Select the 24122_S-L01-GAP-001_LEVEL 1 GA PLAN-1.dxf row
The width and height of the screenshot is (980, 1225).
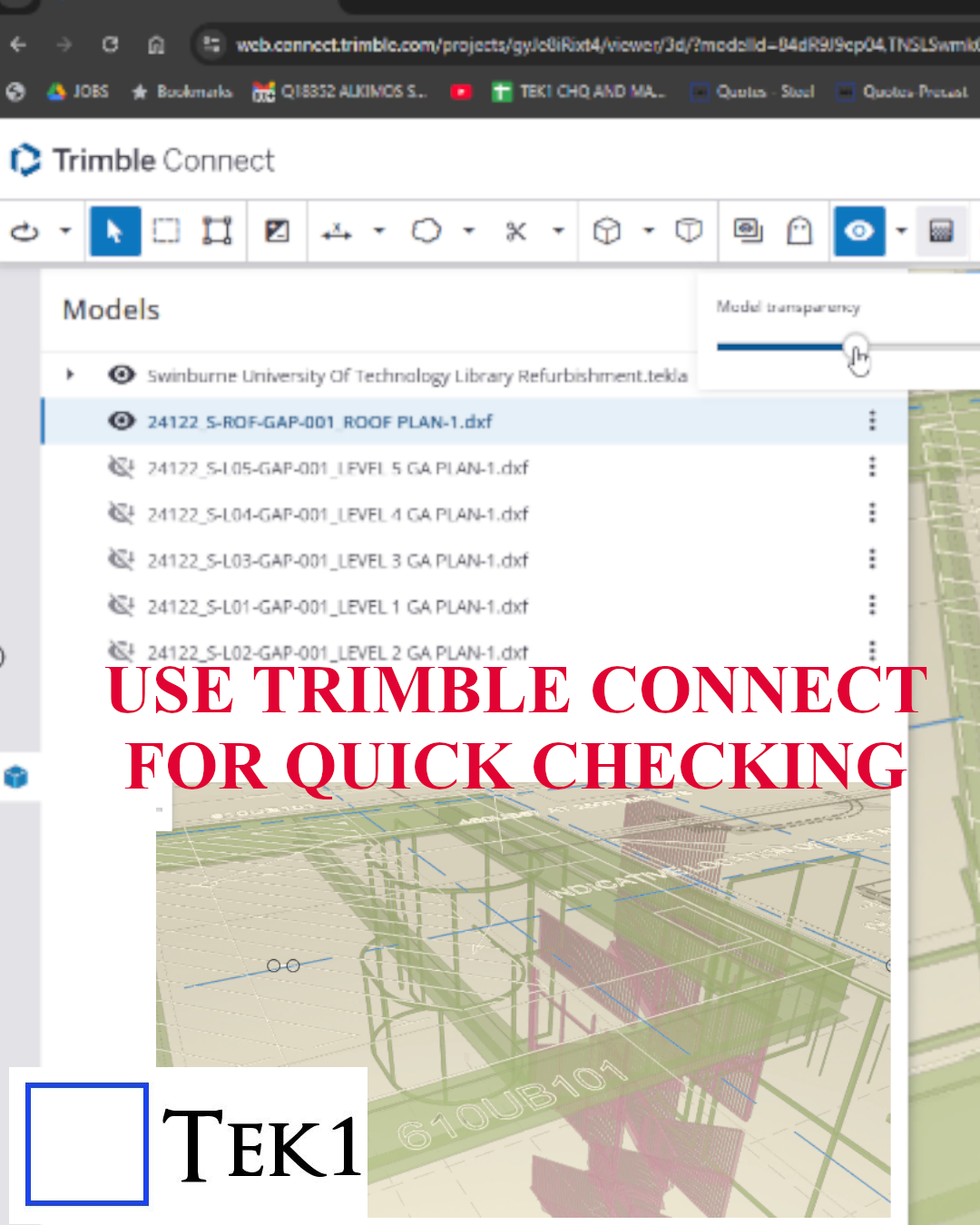coord(475,605)
